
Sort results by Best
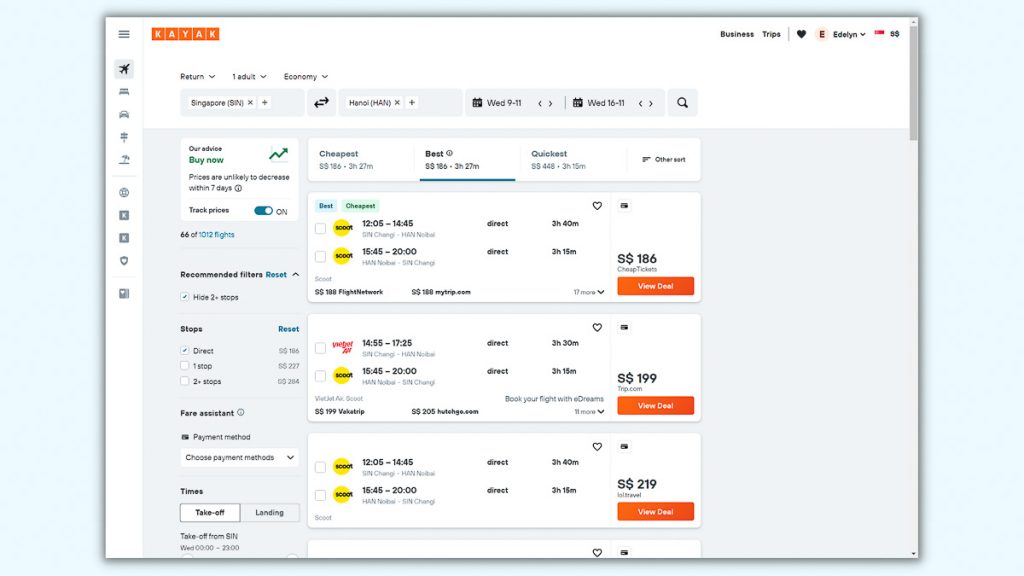[467, 159]
